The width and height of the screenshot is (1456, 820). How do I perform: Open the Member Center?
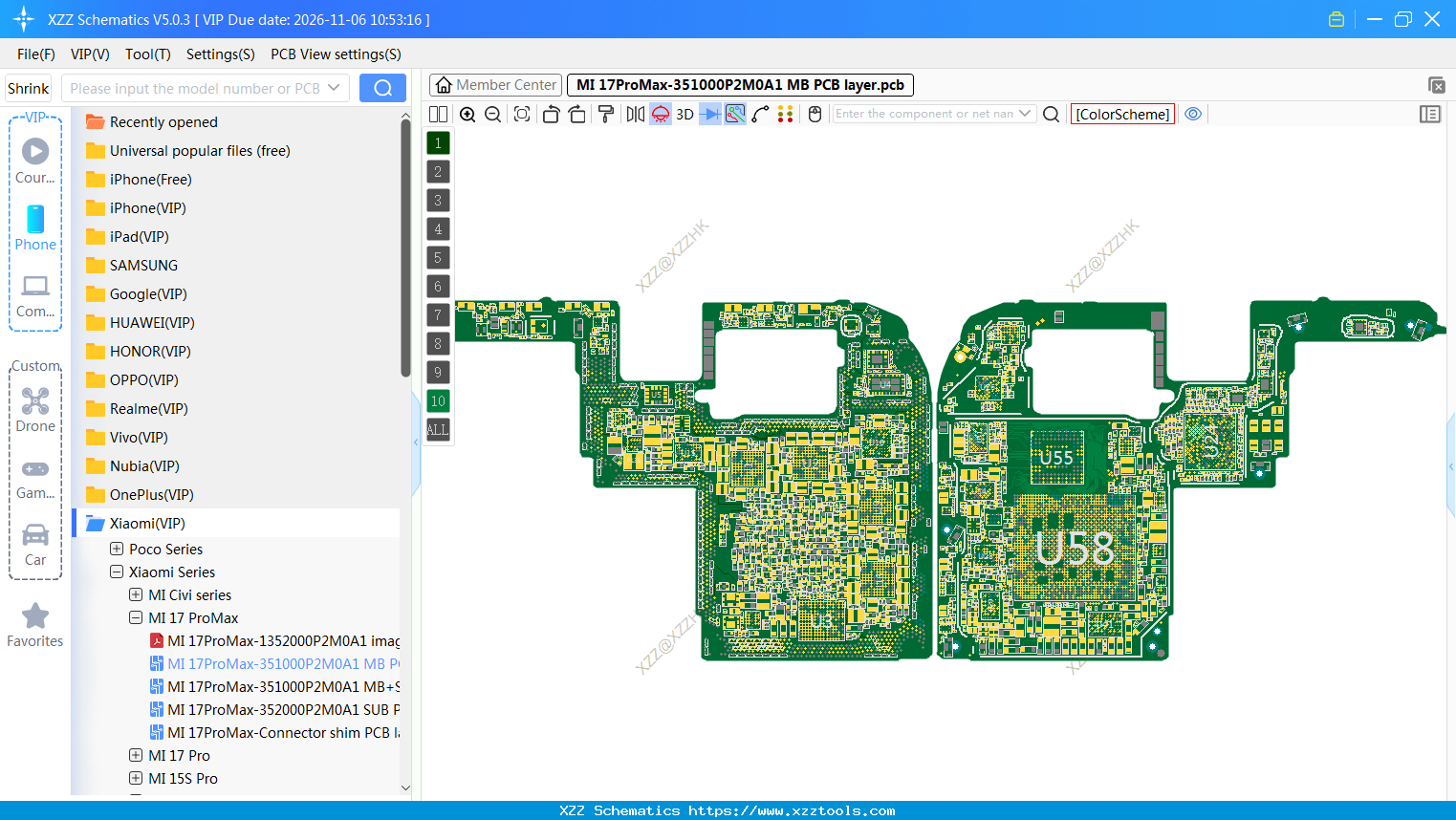[494, 84]
